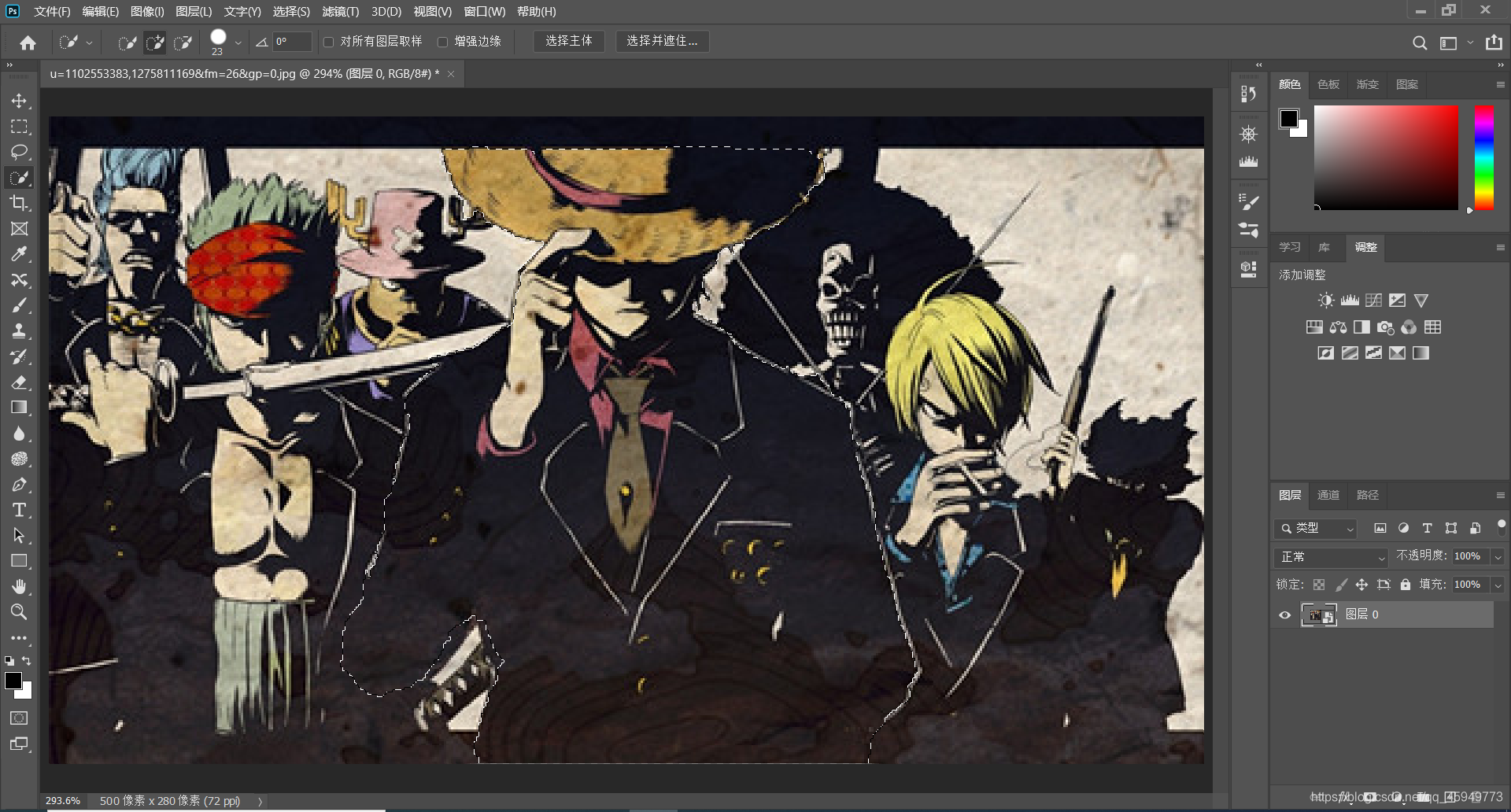Hide 图层 0 with eye icon
The width and height of the screenshot is (1511, 812).
pos(1285,615)
